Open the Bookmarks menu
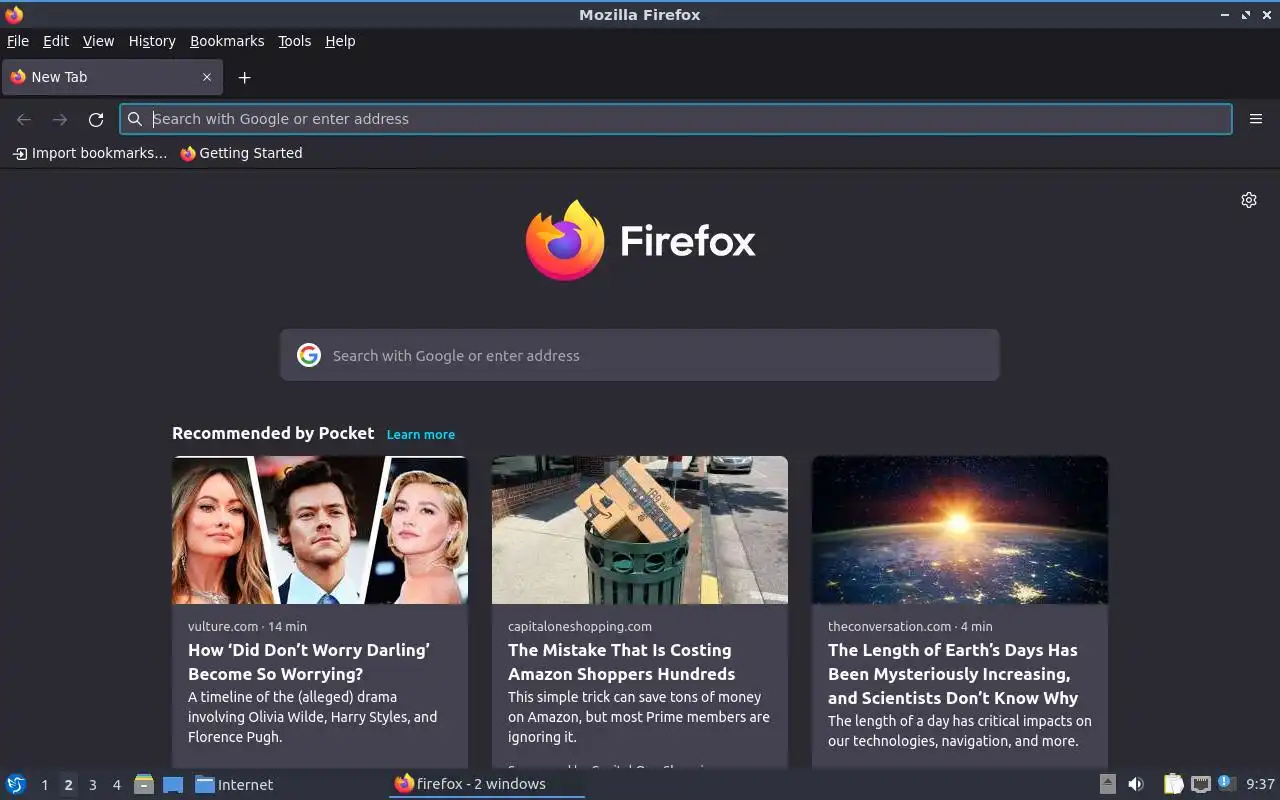 click(227, 41)
